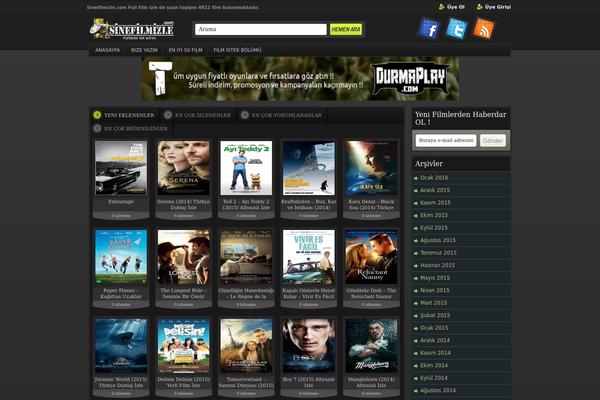600x400 pixels.
Task: Open the Jurassic World movie poster
Action: point(121,346)
